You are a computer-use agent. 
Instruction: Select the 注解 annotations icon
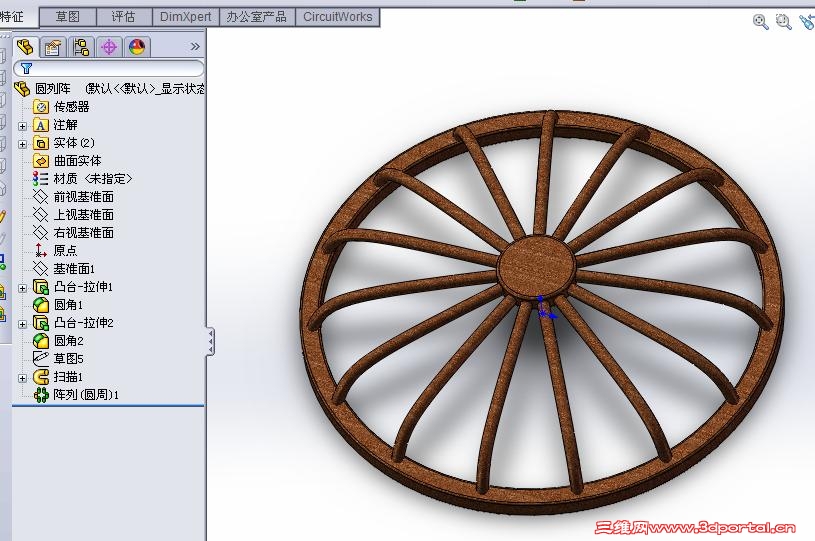(x=41, y=125)
